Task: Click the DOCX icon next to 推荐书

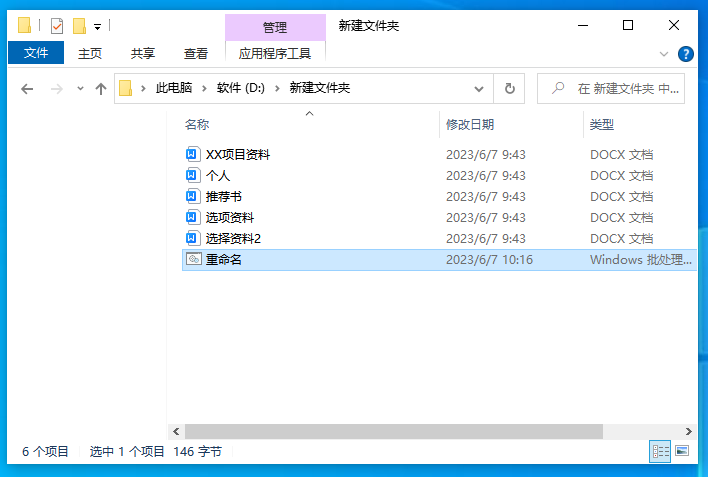Action: coord(192,196)
